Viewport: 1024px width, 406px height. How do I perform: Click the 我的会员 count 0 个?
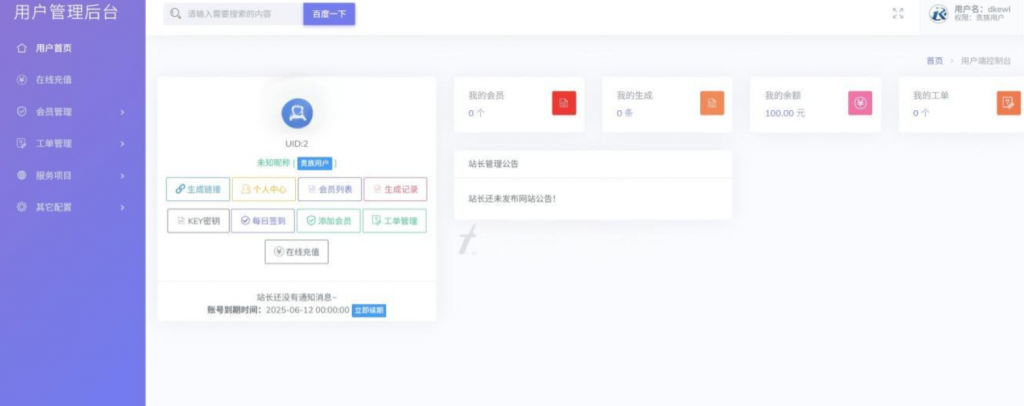click(x=476, y=114)
